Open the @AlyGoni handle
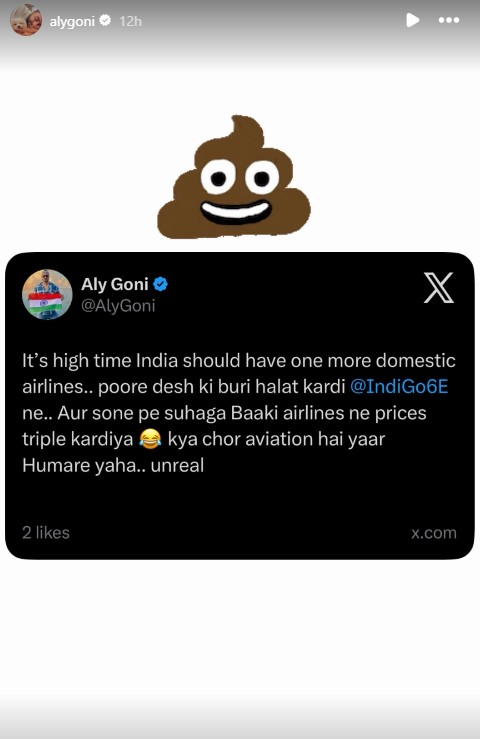Screen dimensions: 480x739 (x=118, y=306)
